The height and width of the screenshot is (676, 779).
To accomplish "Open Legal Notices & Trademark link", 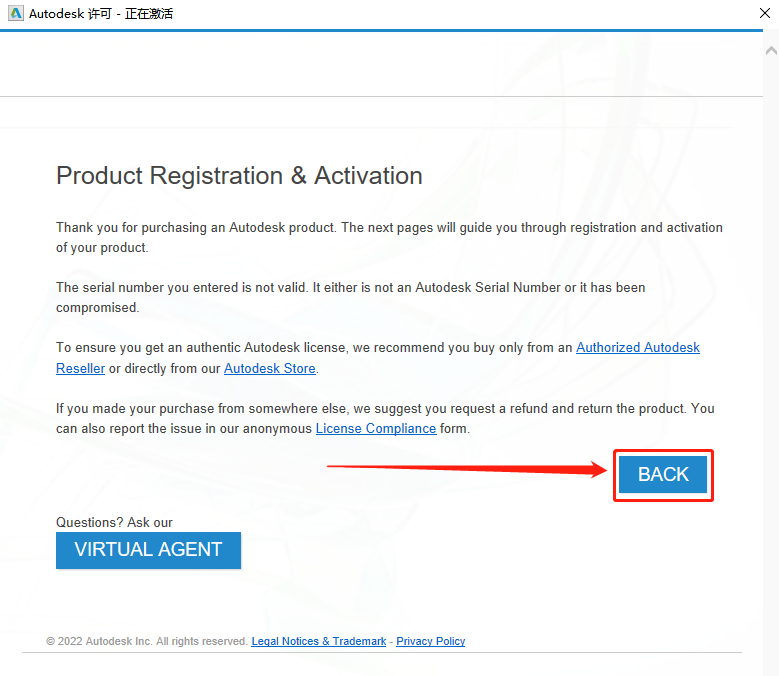I will (x=318, y=641).
